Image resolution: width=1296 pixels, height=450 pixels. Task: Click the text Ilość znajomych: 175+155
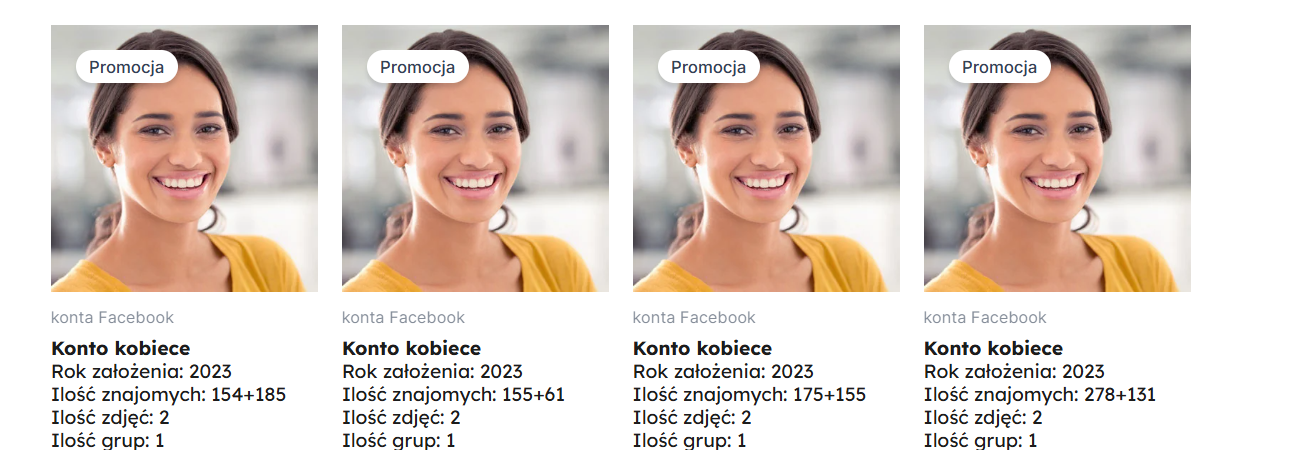(749, 395)
